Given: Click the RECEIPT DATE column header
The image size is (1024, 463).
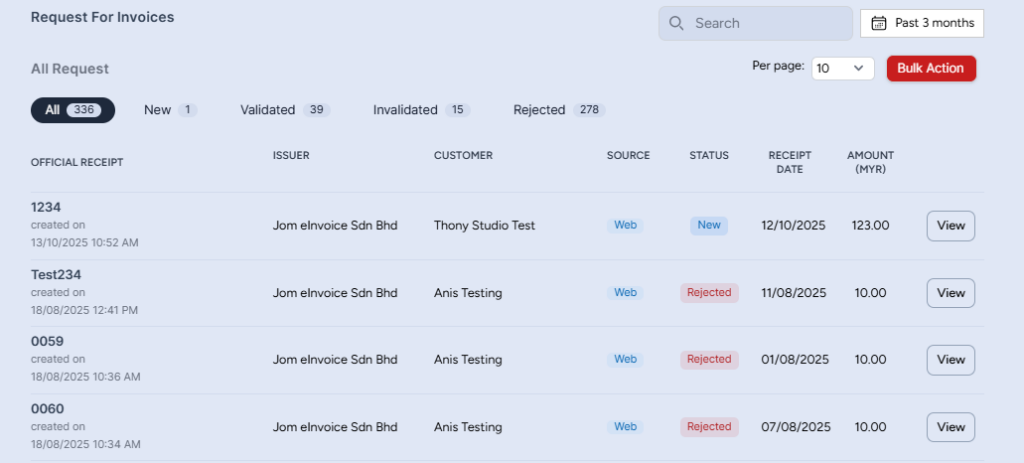Looking at the screenshot, I should pyautogui.click(x=790, y=163).
